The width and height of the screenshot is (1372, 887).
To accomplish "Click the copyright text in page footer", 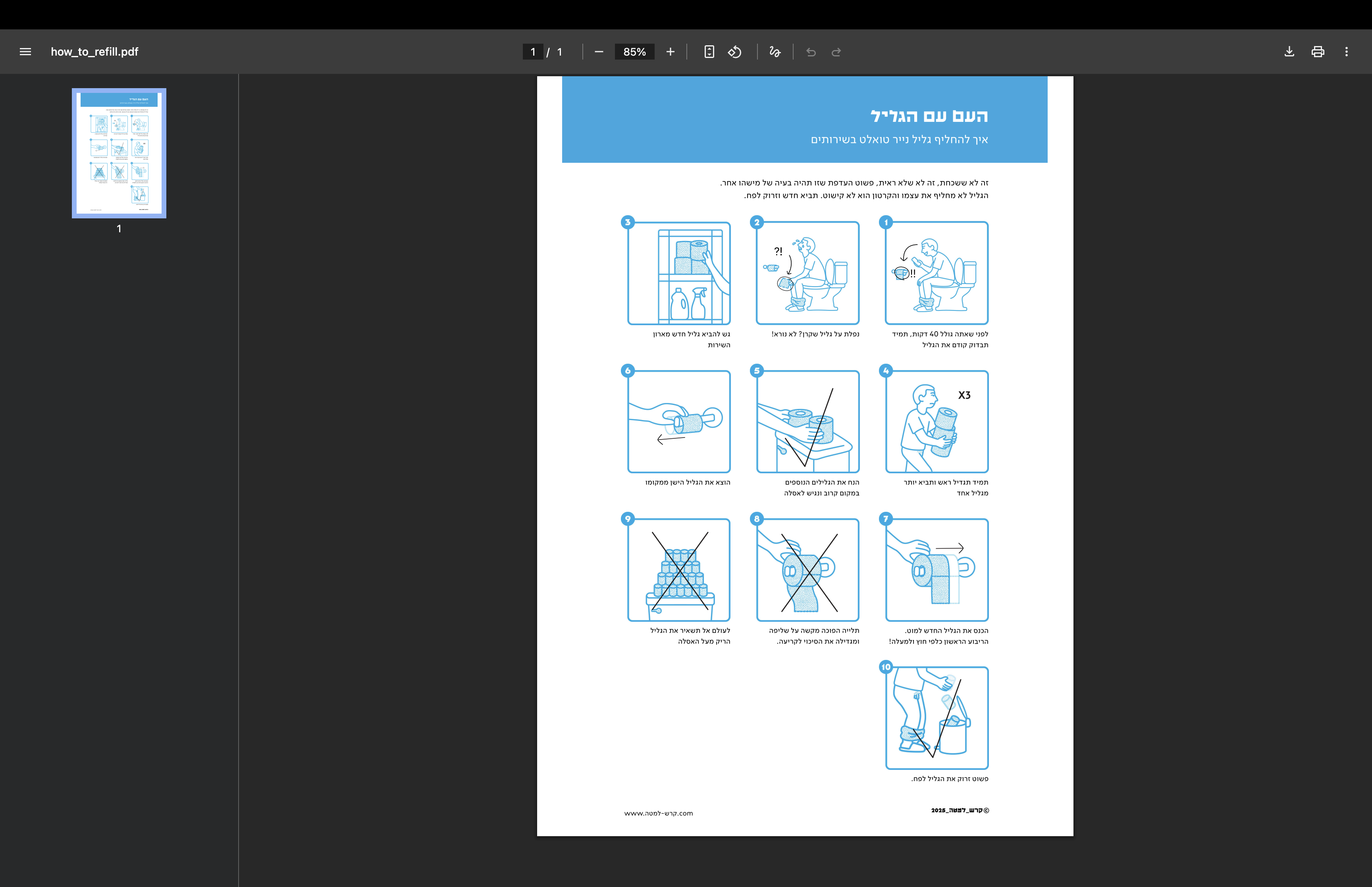I will (x=960, y=810).
